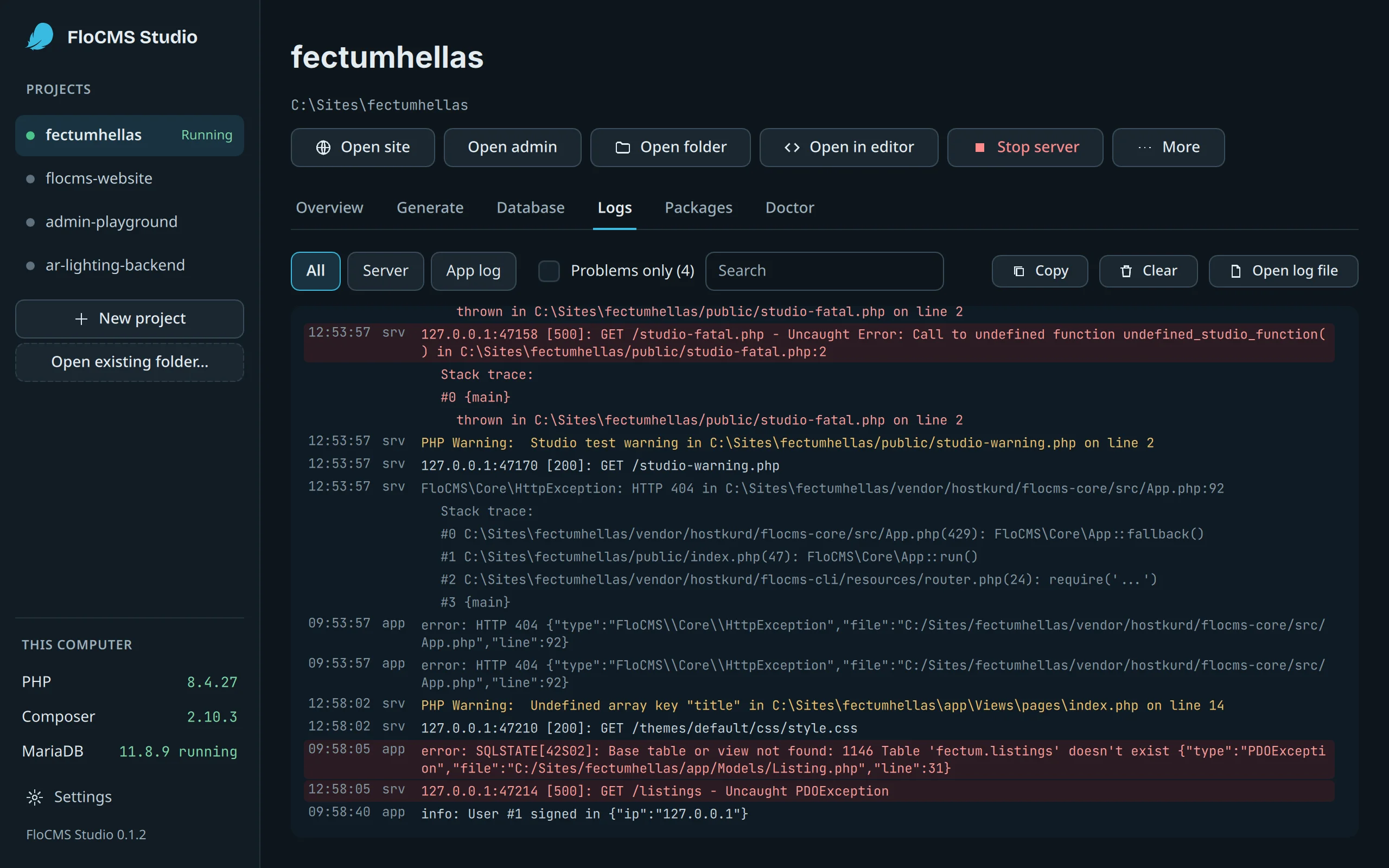Click the App::fallback() stack trace line

[x=822, y=534]
